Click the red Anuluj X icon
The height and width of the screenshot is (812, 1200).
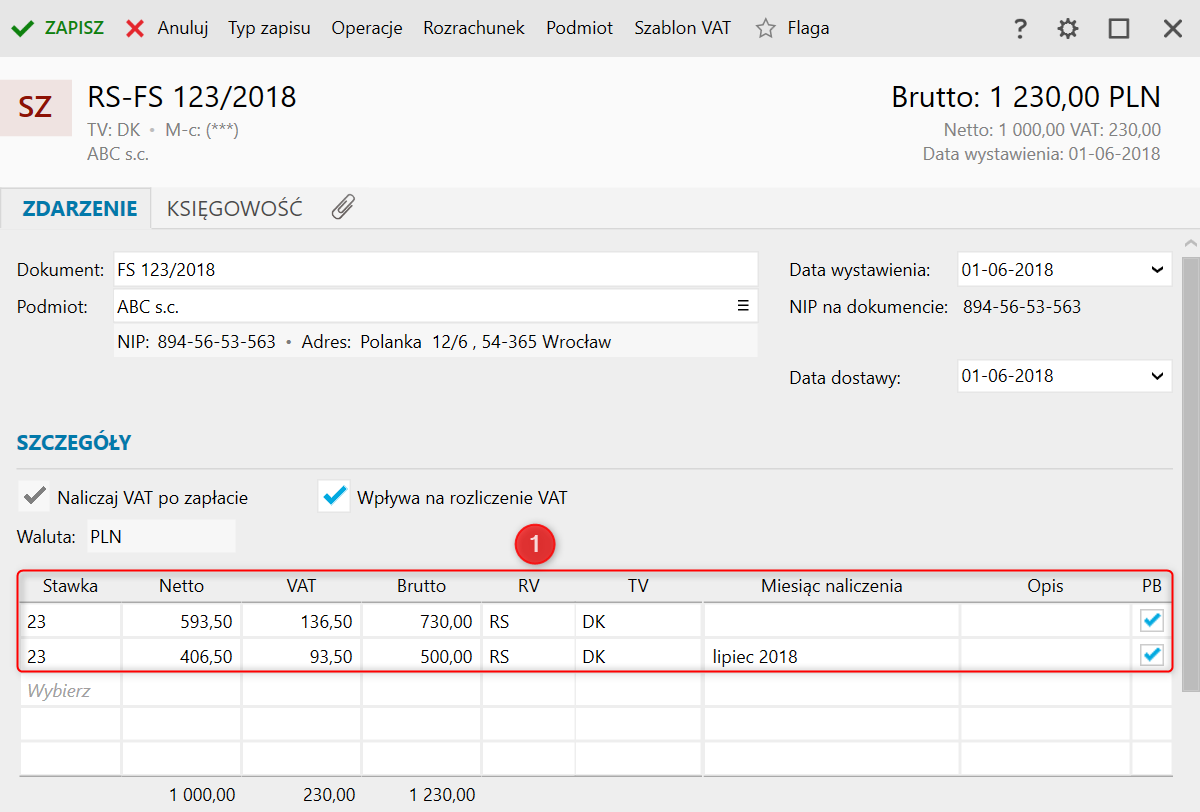(x=135, y=28)
